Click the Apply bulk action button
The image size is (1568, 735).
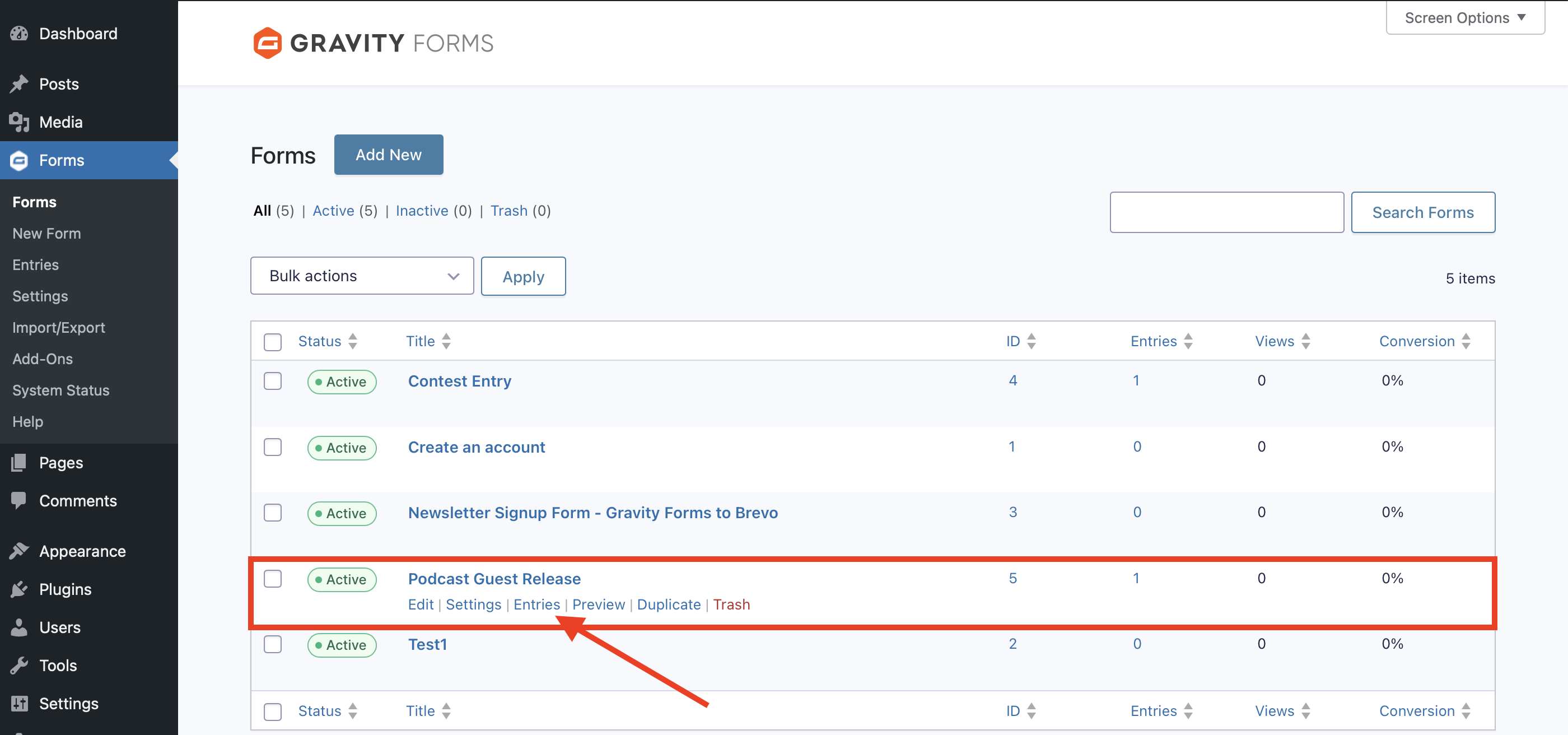524,276
